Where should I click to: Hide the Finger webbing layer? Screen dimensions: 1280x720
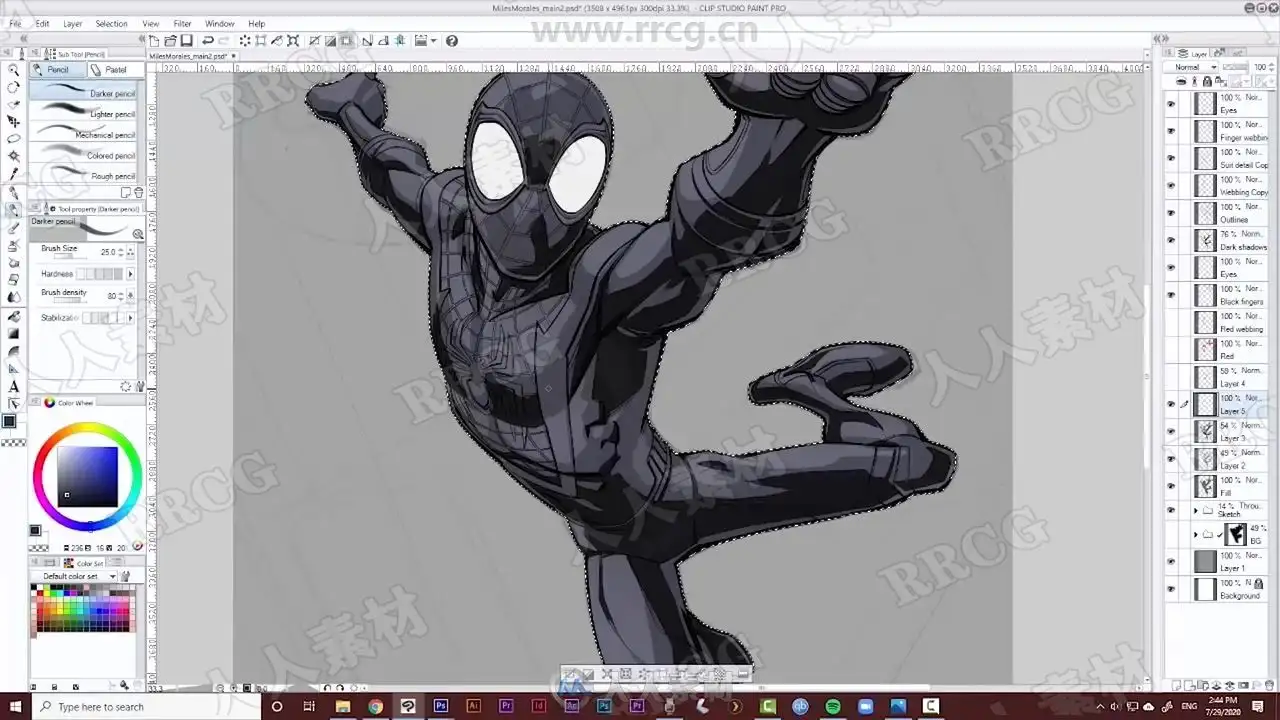1171,131
